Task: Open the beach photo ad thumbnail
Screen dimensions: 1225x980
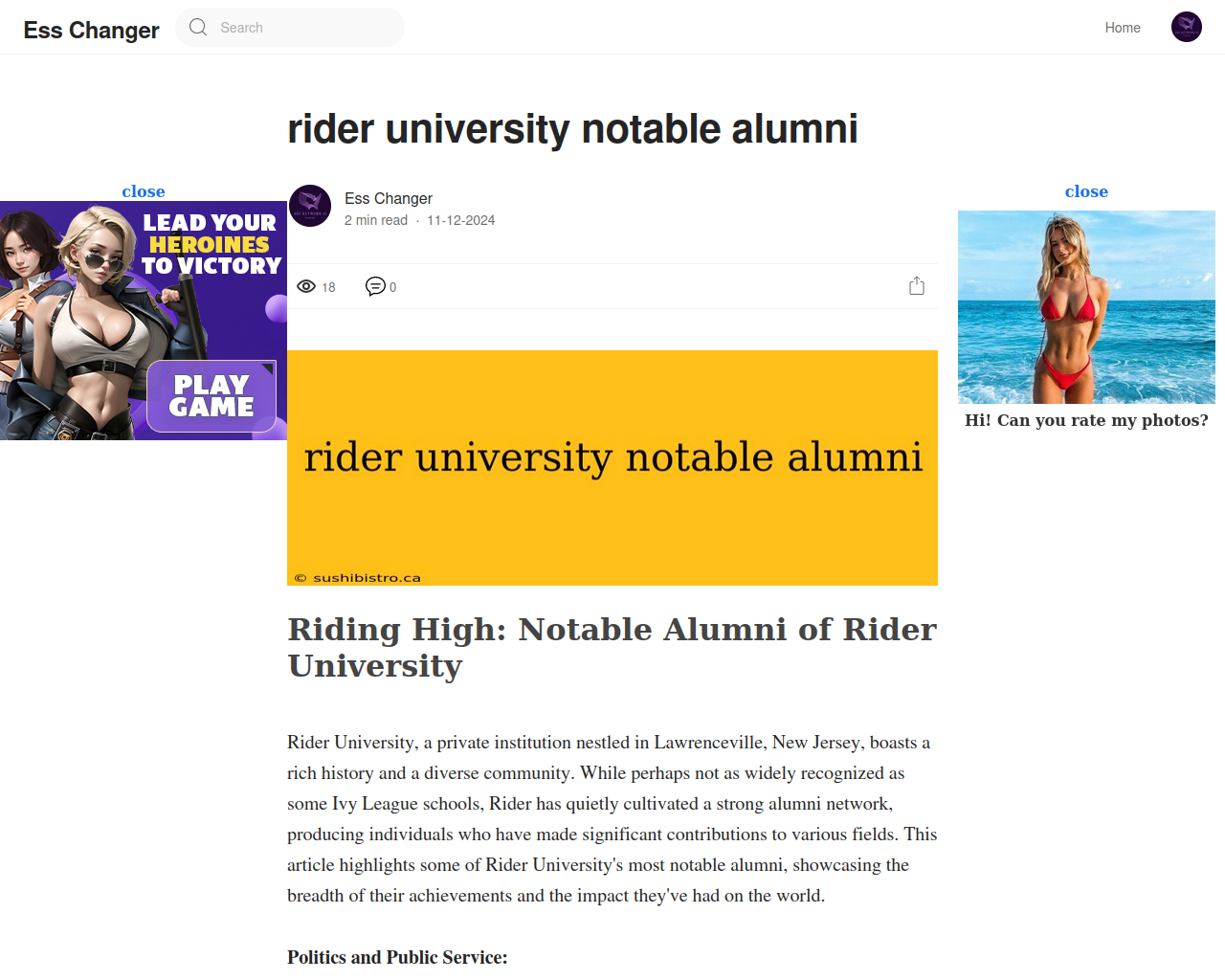Action: [x=1086, y=307]
